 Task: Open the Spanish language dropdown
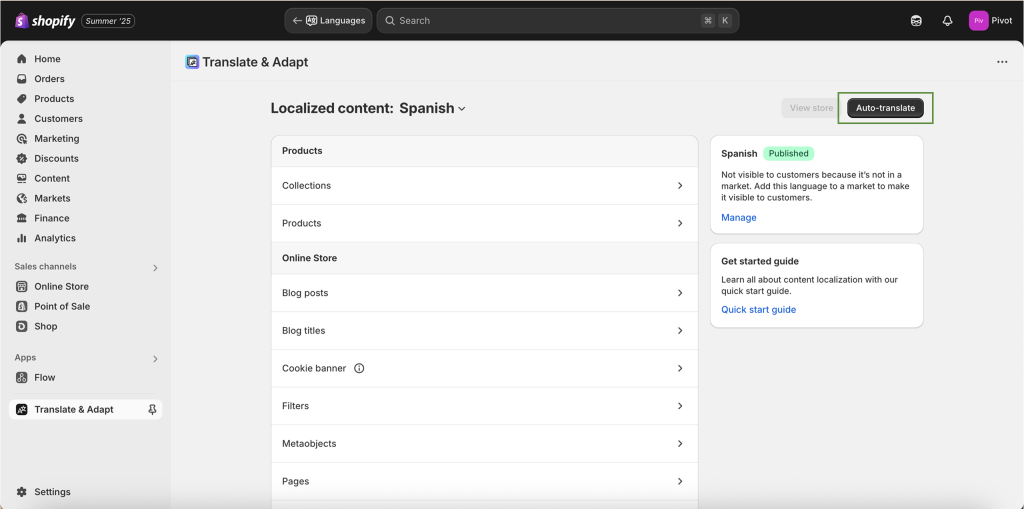[x=432, y=108]
